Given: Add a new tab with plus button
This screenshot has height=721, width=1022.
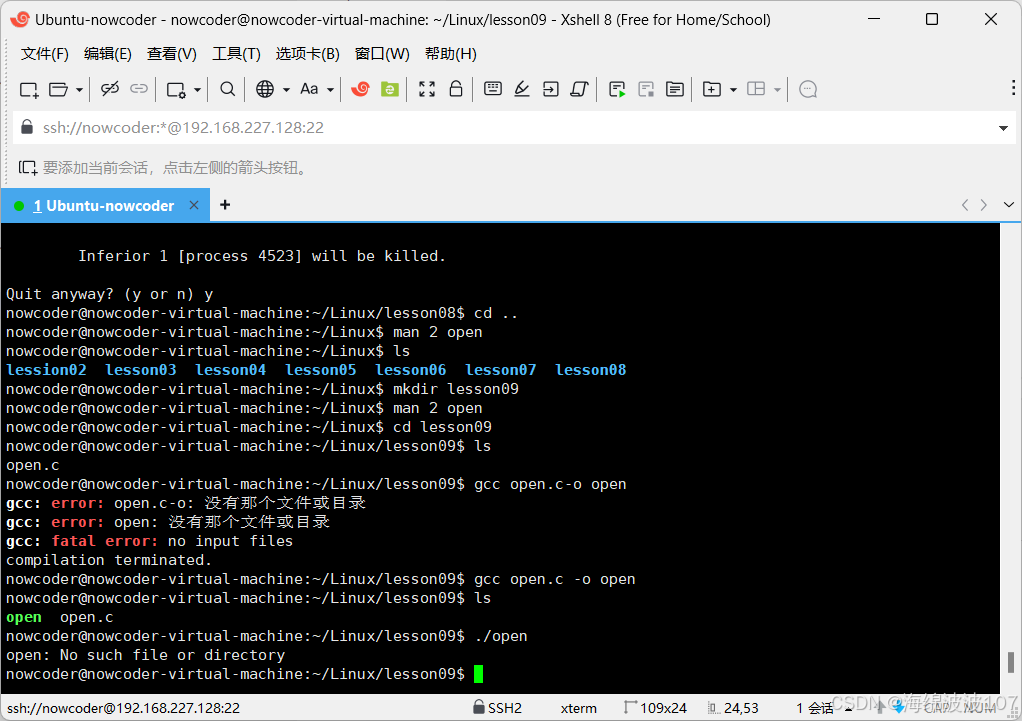Looking at the screenshot, I should coord(225,205).
